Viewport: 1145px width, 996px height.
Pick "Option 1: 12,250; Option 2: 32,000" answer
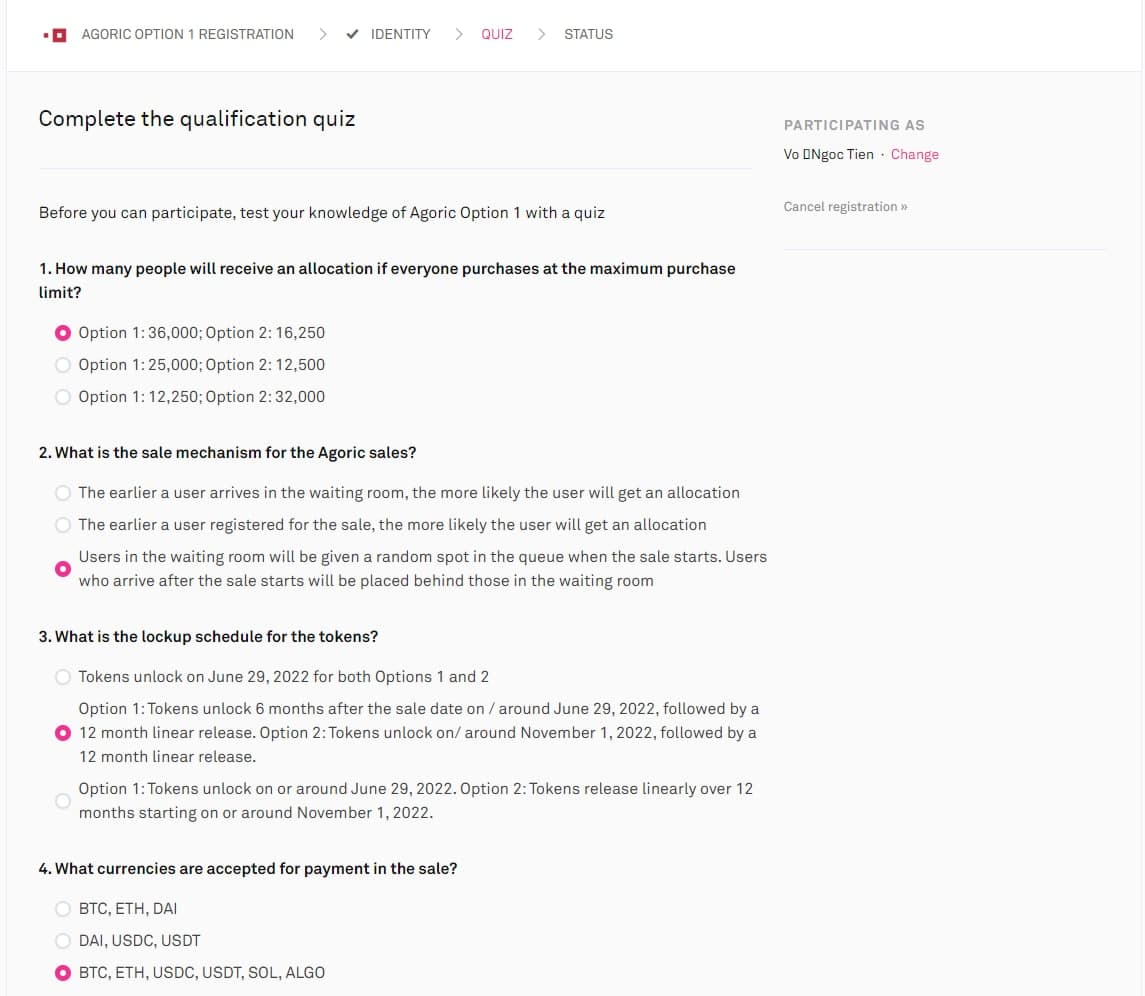63,397
